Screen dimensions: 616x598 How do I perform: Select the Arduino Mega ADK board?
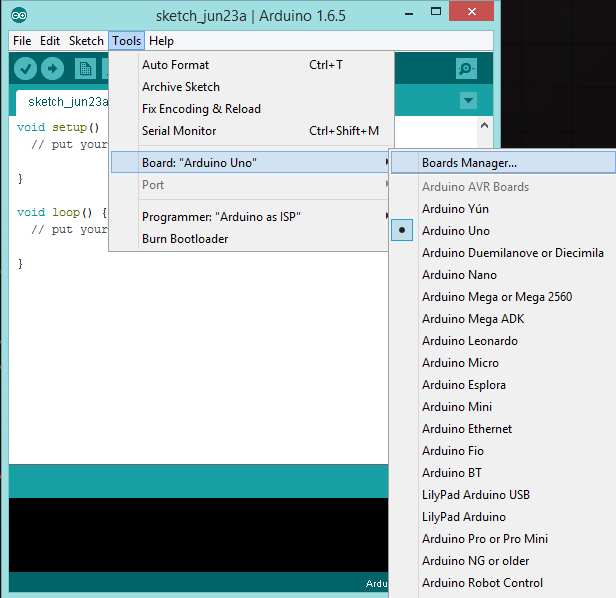click(503, 319)
